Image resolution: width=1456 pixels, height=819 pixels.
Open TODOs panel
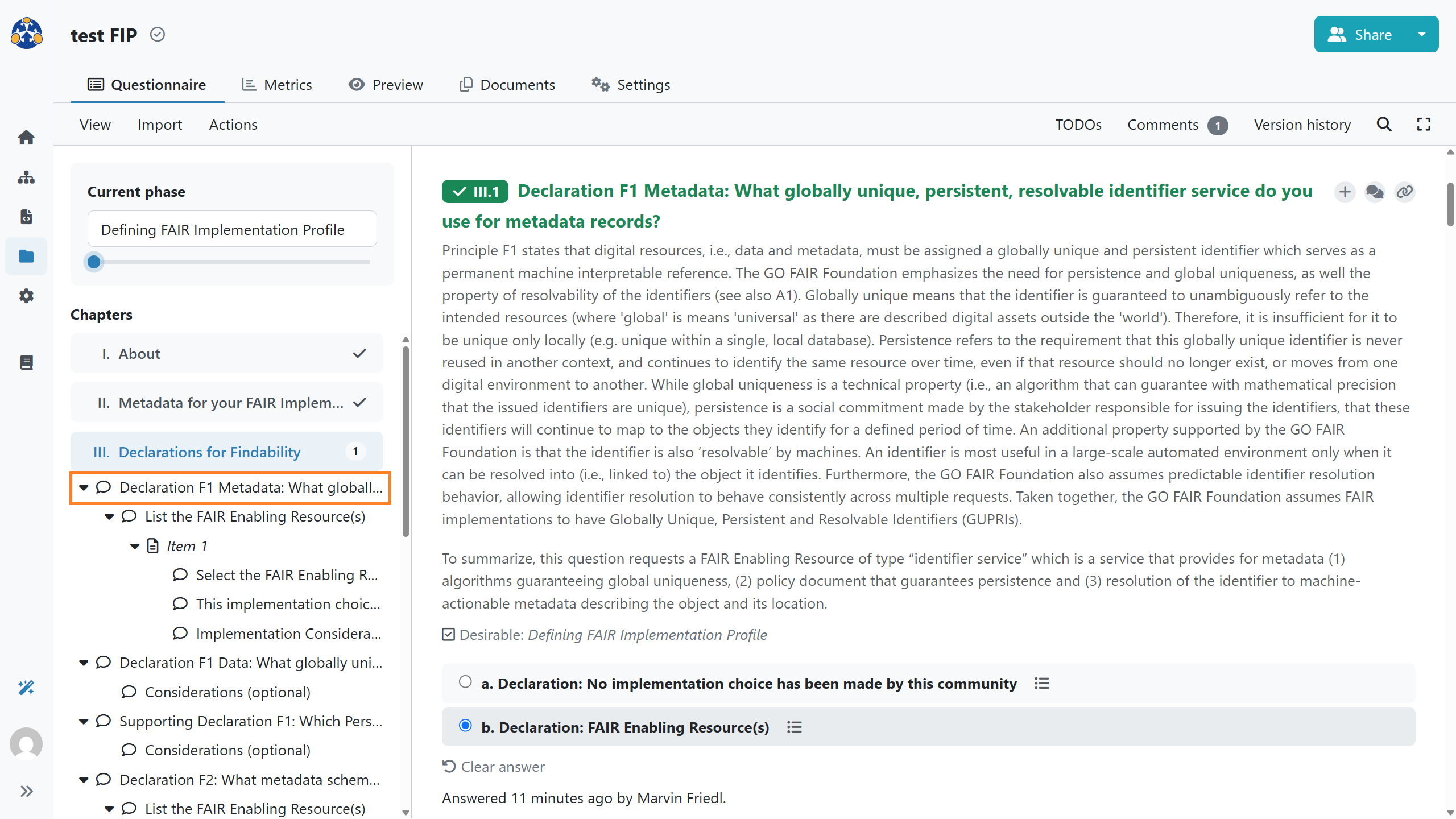click(1078, 125)
